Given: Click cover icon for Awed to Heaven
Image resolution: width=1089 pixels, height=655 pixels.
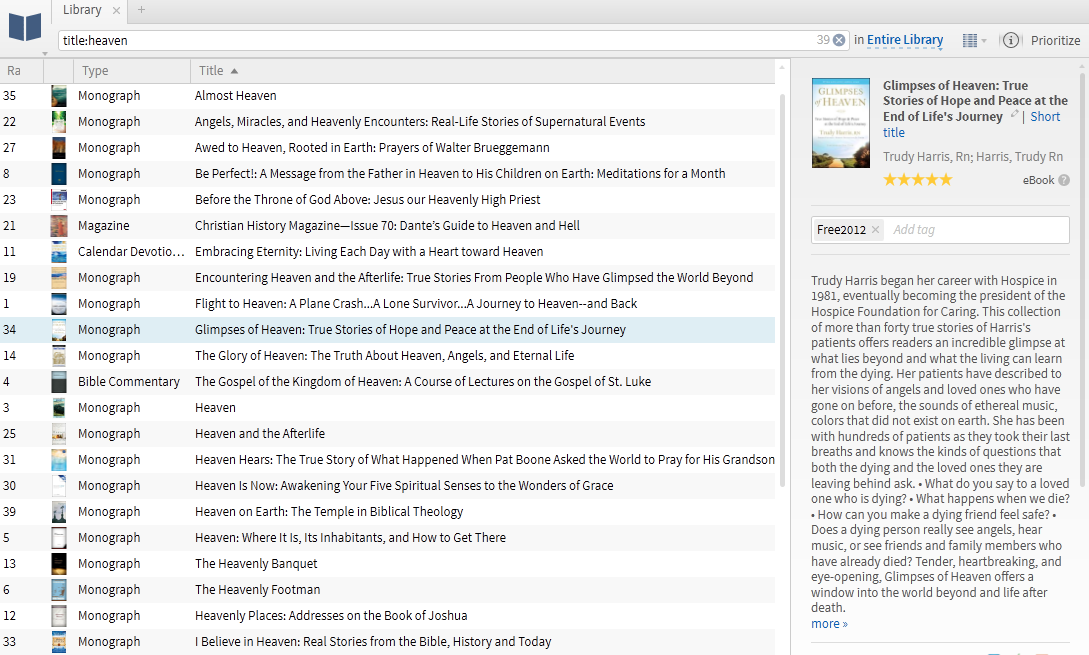Looking at the screenshot, I should click(x=59, y=148).
